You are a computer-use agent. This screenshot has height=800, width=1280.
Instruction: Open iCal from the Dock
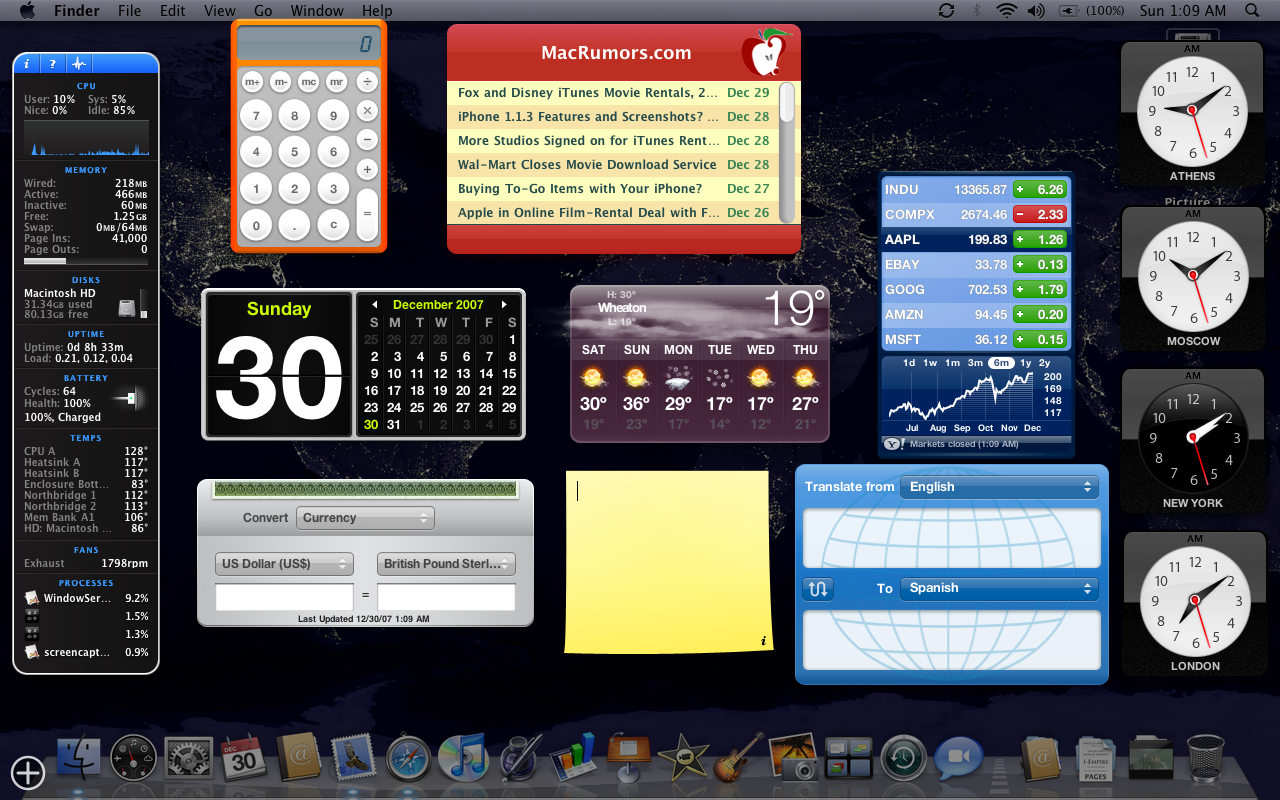click(x=243, y=759)
